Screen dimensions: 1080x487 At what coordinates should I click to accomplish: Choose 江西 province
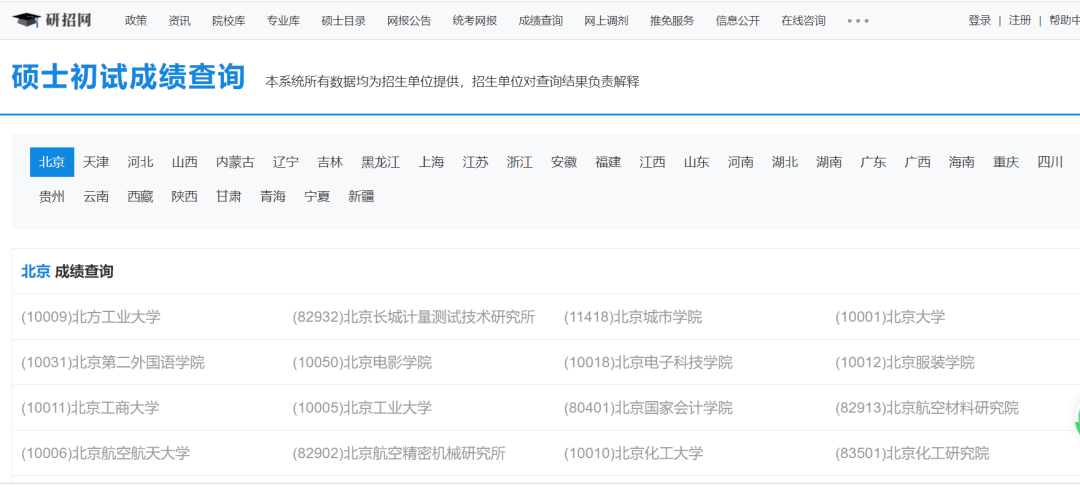pos(652,163)
